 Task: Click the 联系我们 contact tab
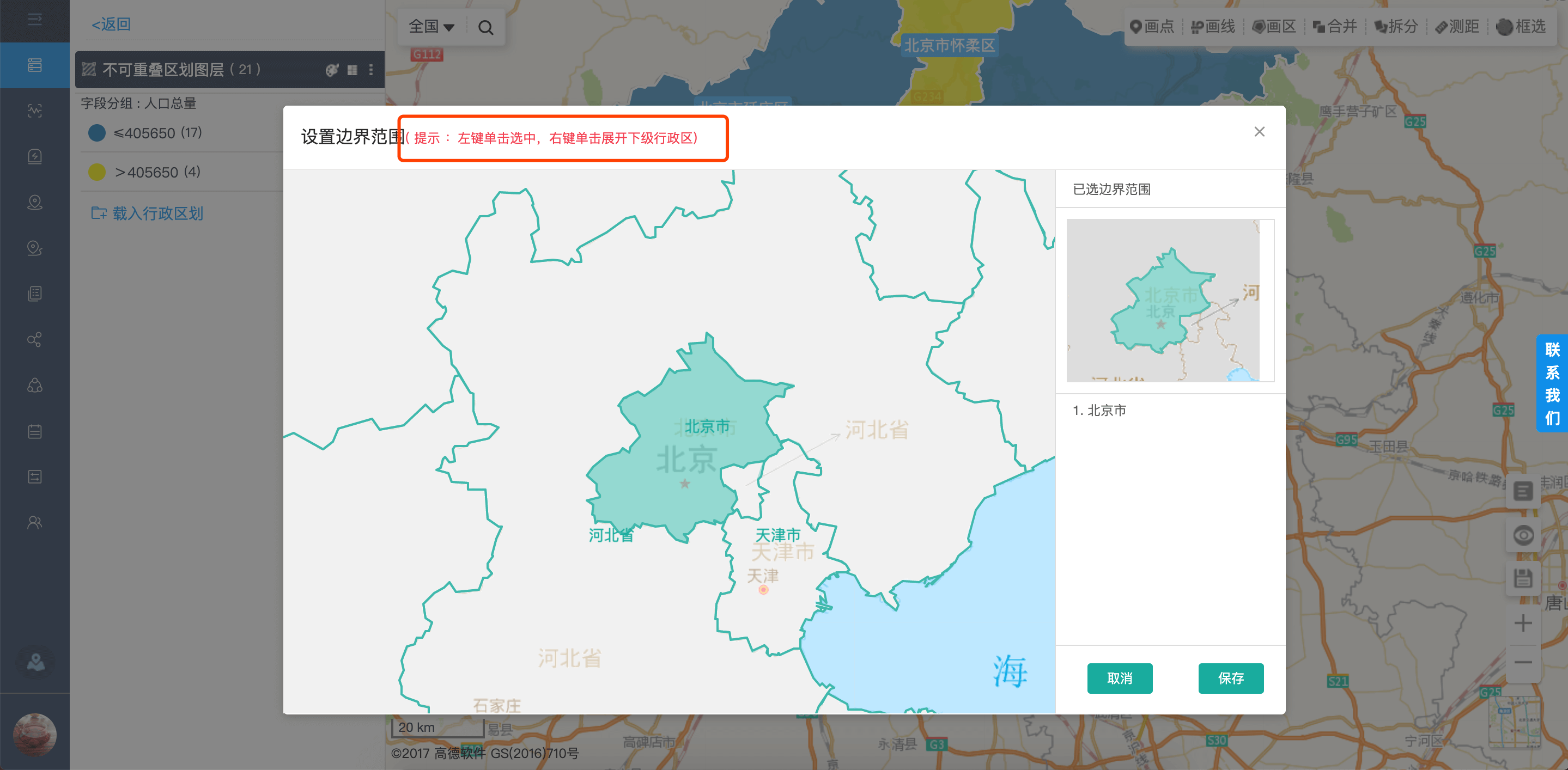tap(1552, 383)
